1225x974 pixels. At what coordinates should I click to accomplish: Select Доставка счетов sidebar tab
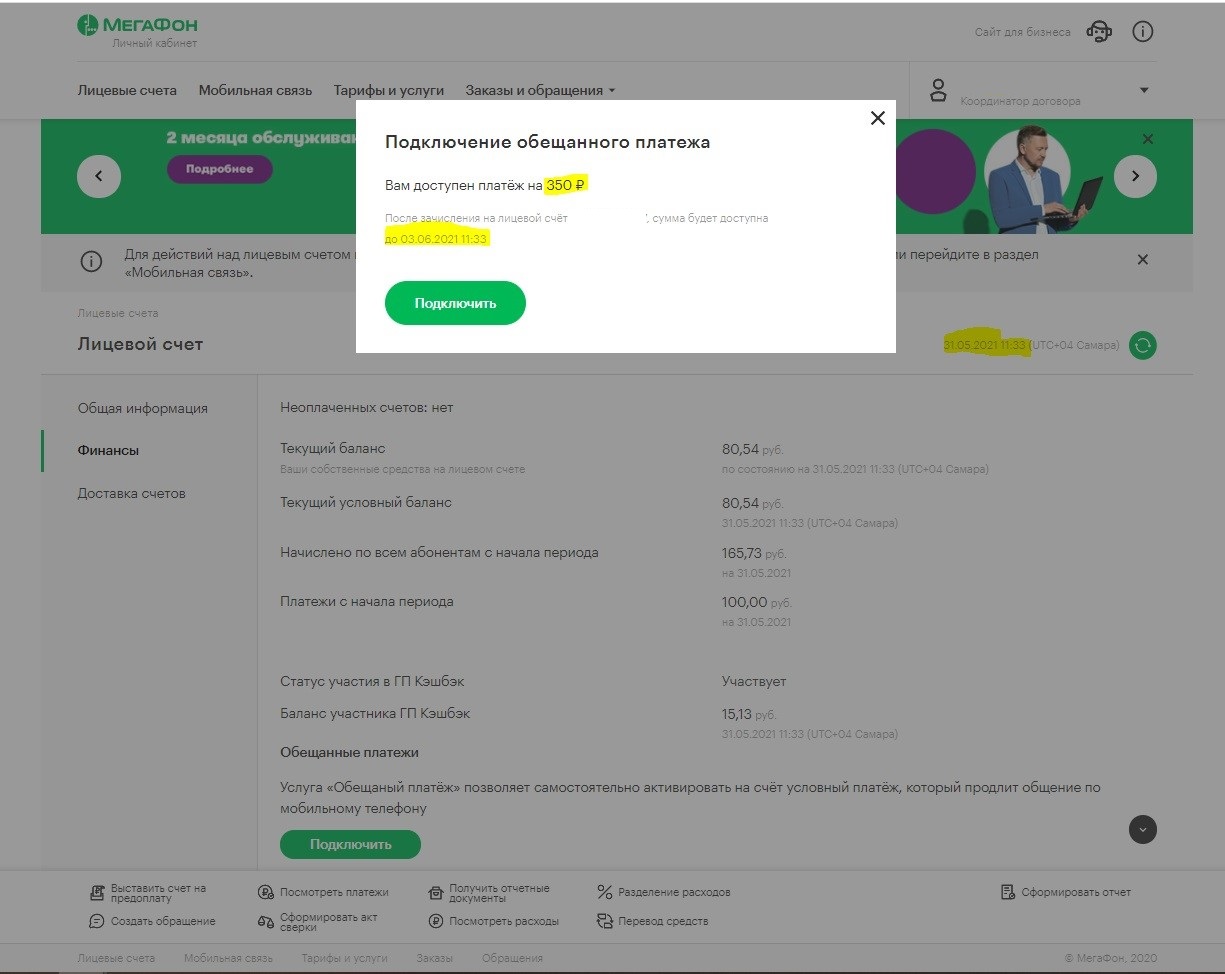[x=132, y=494]
